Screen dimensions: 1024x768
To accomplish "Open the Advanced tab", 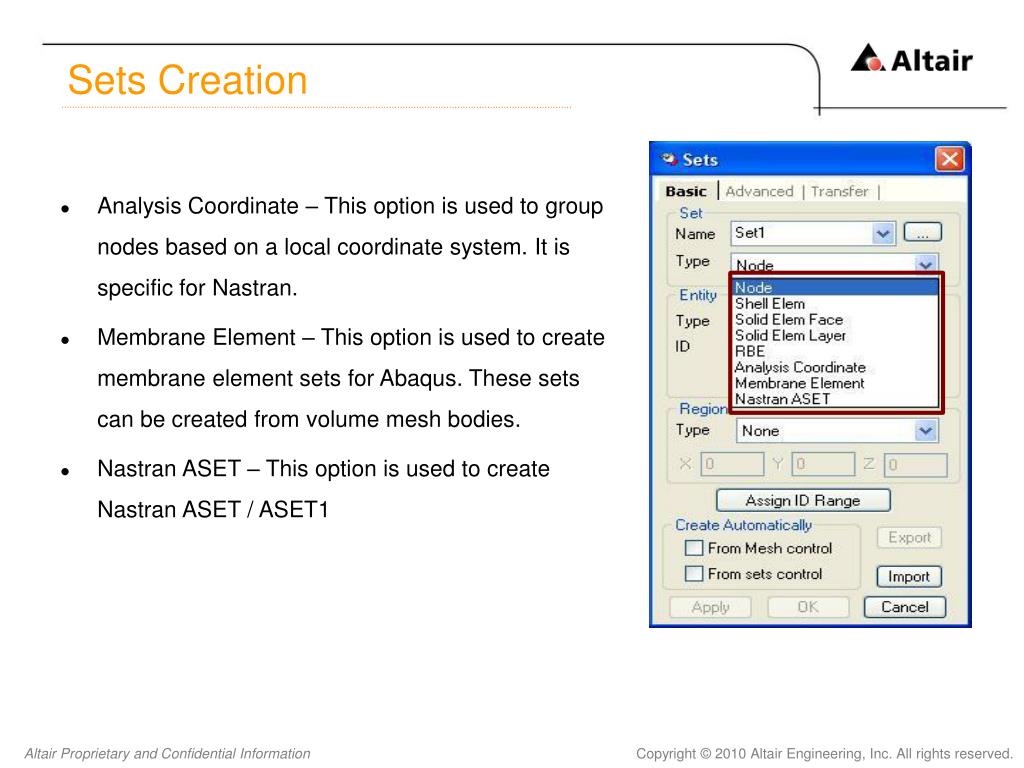I will coord(759,191).
